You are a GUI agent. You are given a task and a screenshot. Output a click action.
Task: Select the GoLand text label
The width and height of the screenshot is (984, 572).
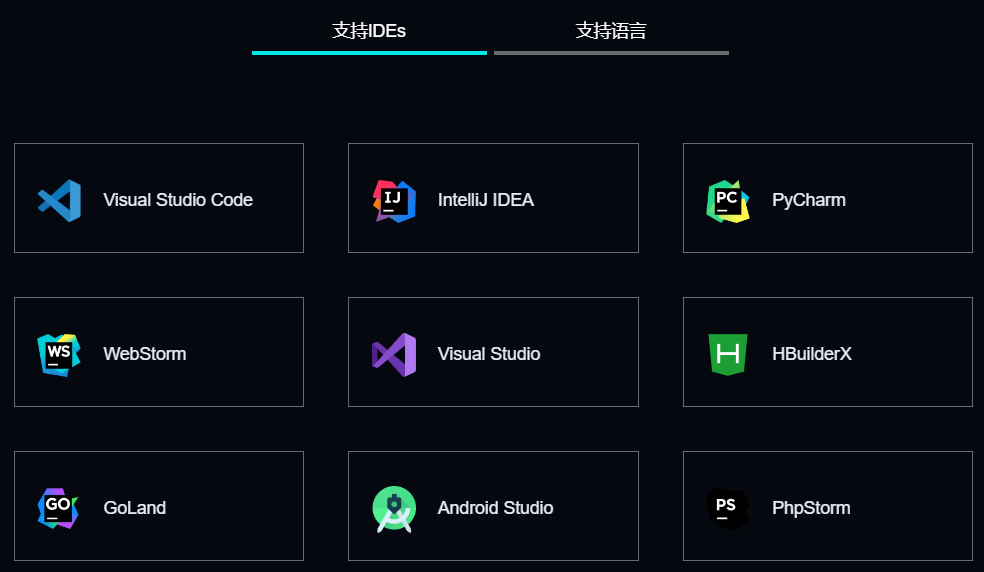135,507
